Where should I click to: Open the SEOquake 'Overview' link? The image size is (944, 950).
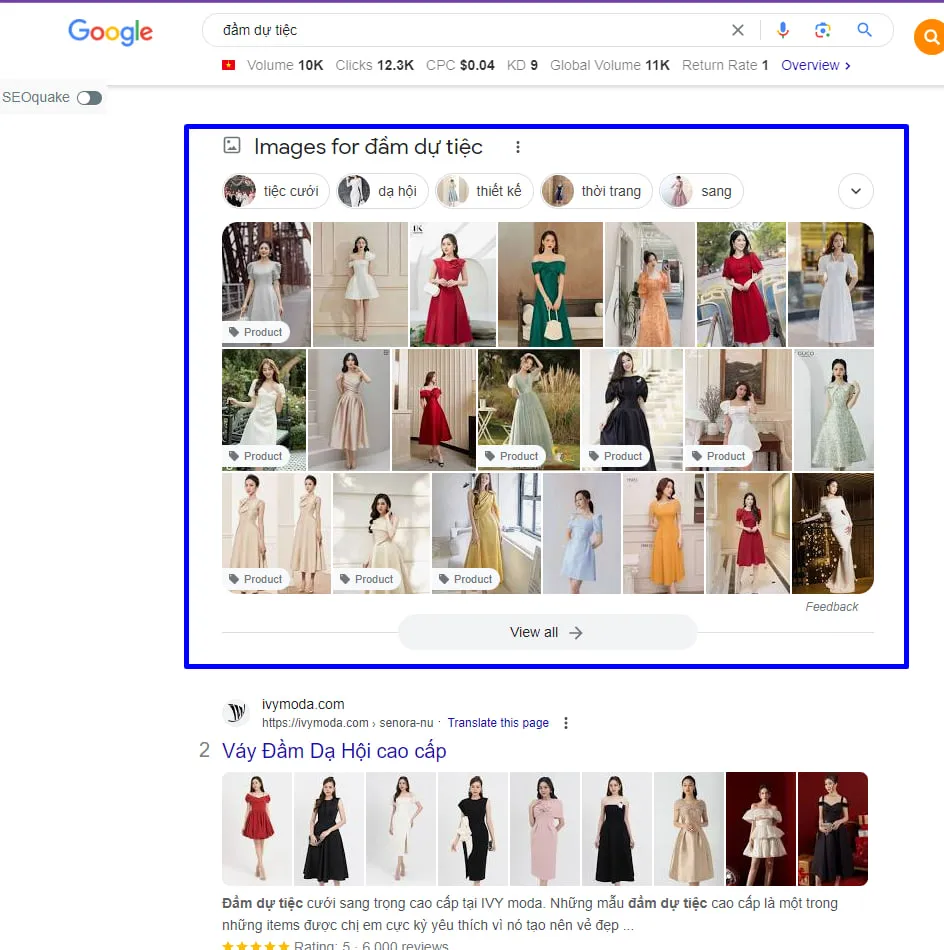pyautogui.click(x=812, y=65)
